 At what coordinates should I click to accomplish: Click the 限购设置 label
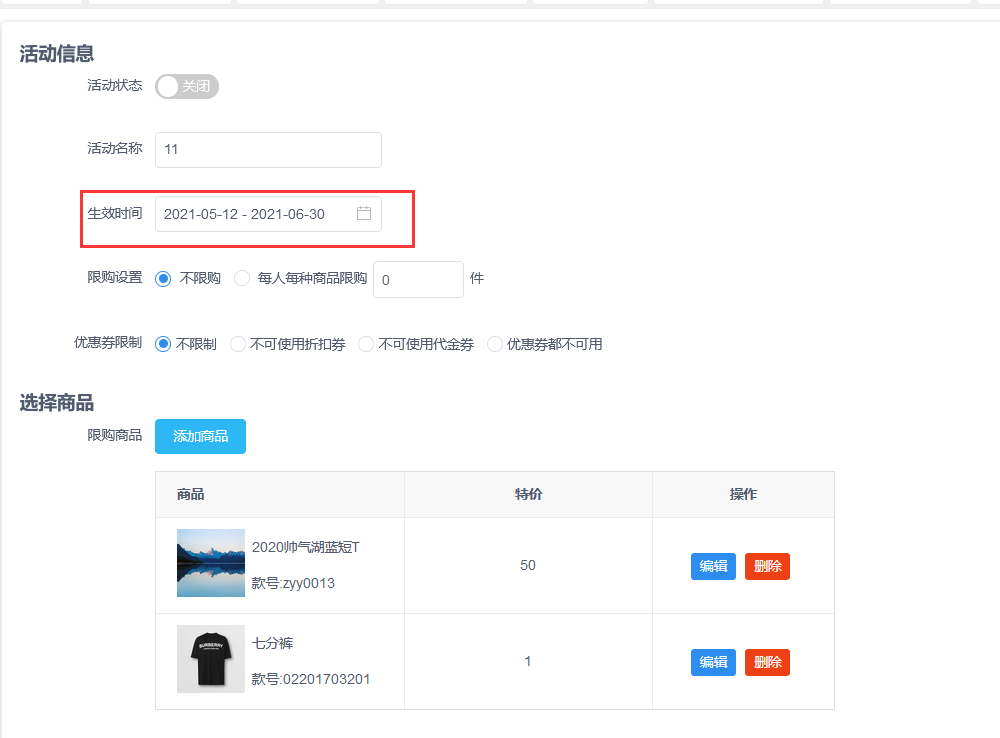115,277
